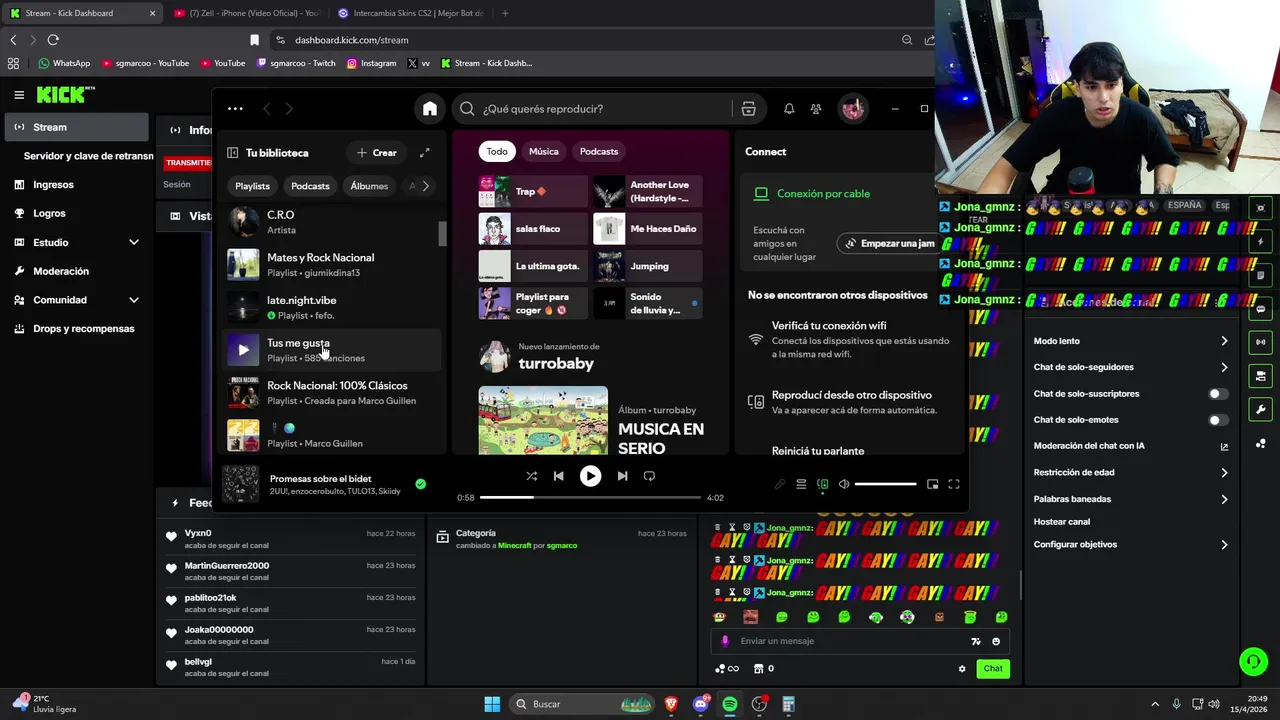1280x720 pixels.
Task: Open Spotify connect to device icon
Action: tap(822, 484)
